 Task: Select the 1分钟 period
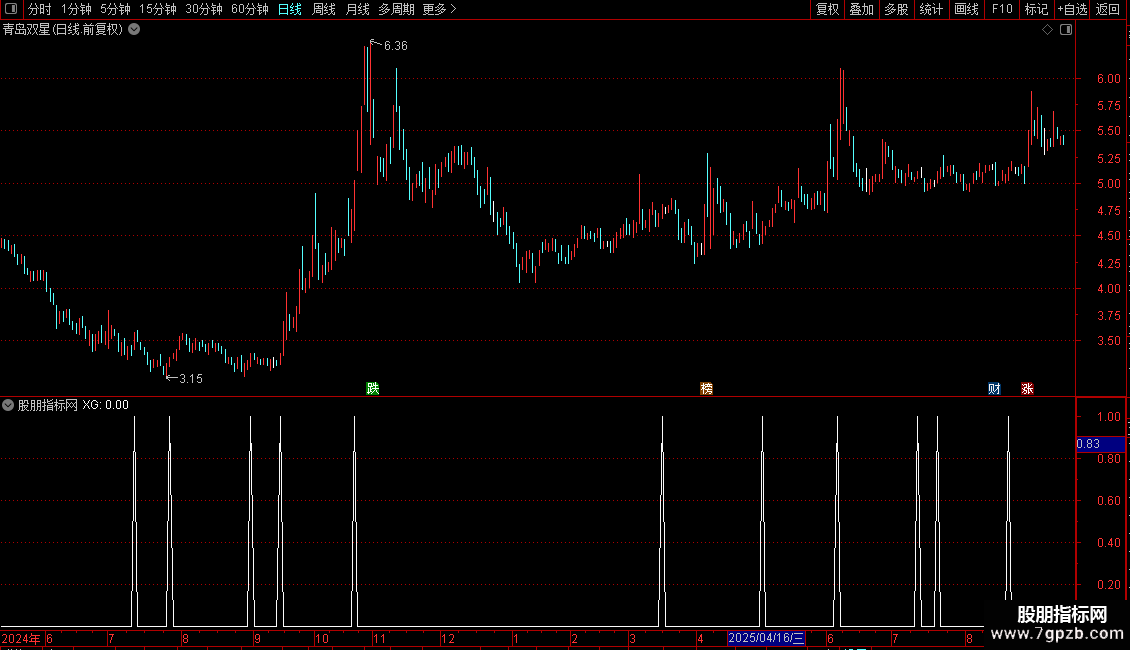click(76, 9)
